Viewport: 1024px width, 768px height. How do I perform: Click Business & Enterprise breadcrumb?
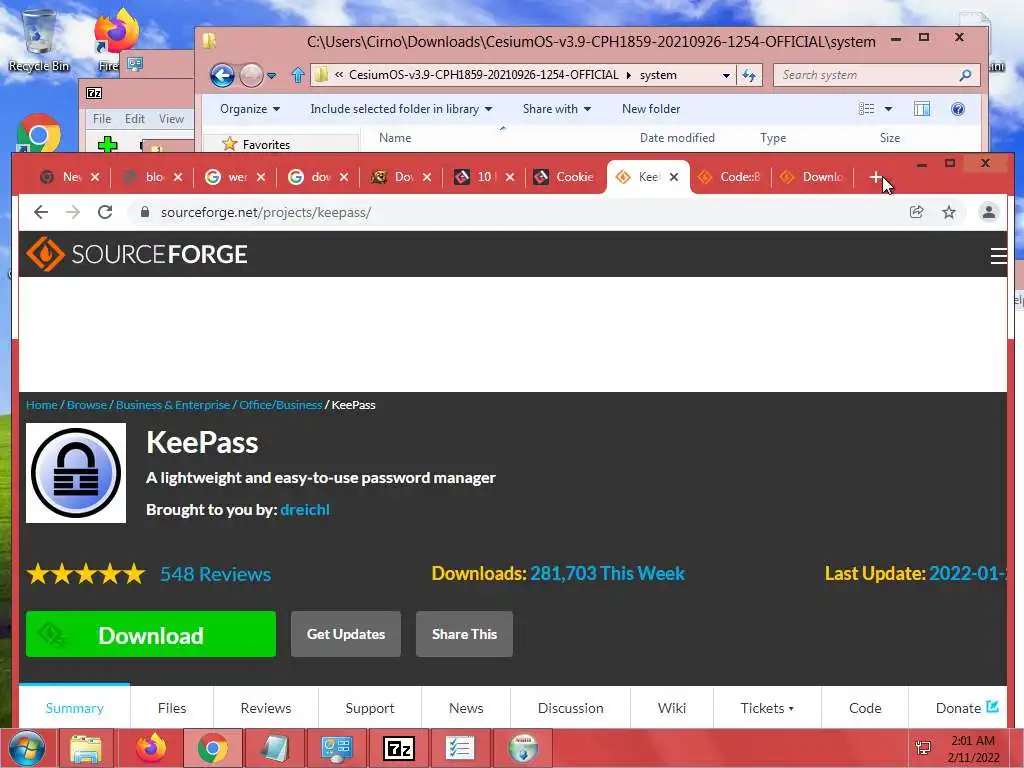[173, 405]
